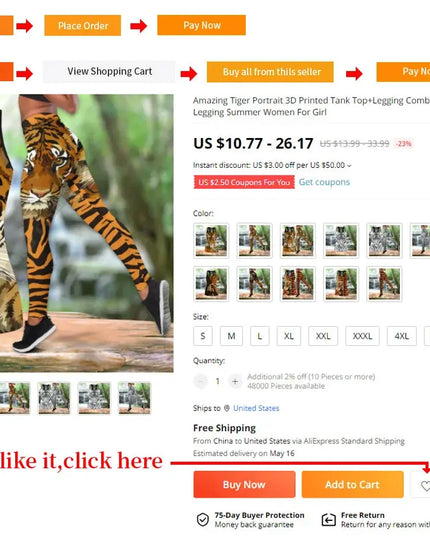Select size XL

pos(289,336)
